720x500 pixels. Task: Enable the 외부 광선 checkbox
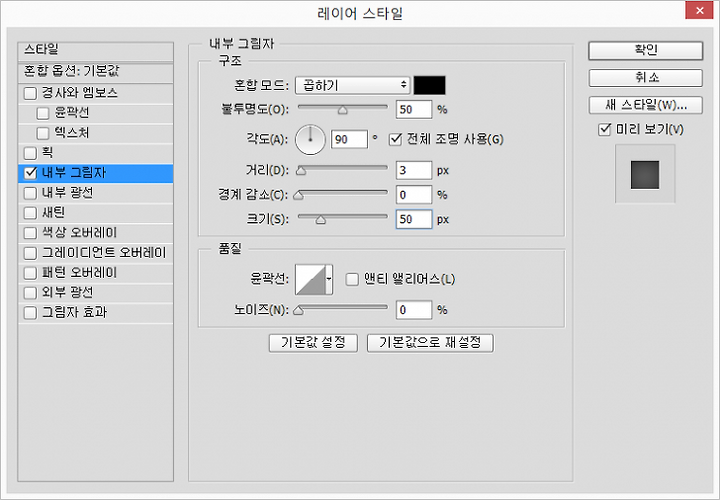(x=30, y=293)
